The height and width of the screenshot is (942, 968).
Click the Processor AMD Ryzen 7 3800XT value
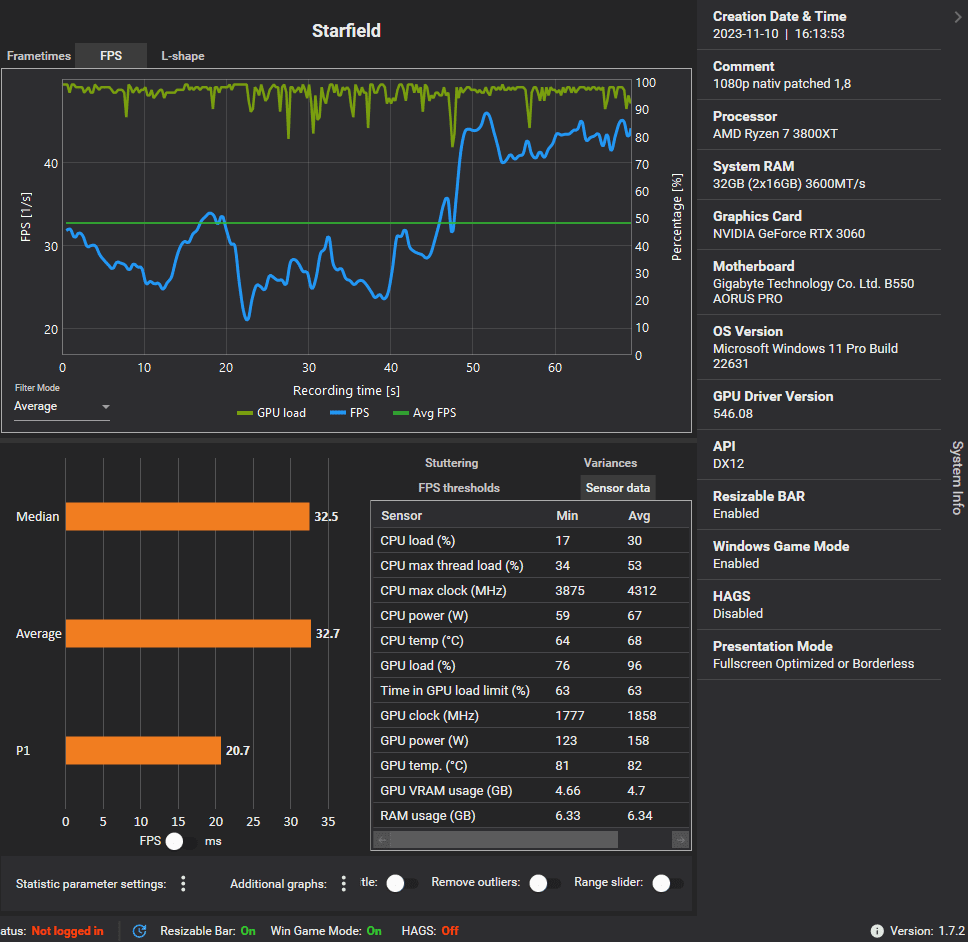click(x=775, y=134)
